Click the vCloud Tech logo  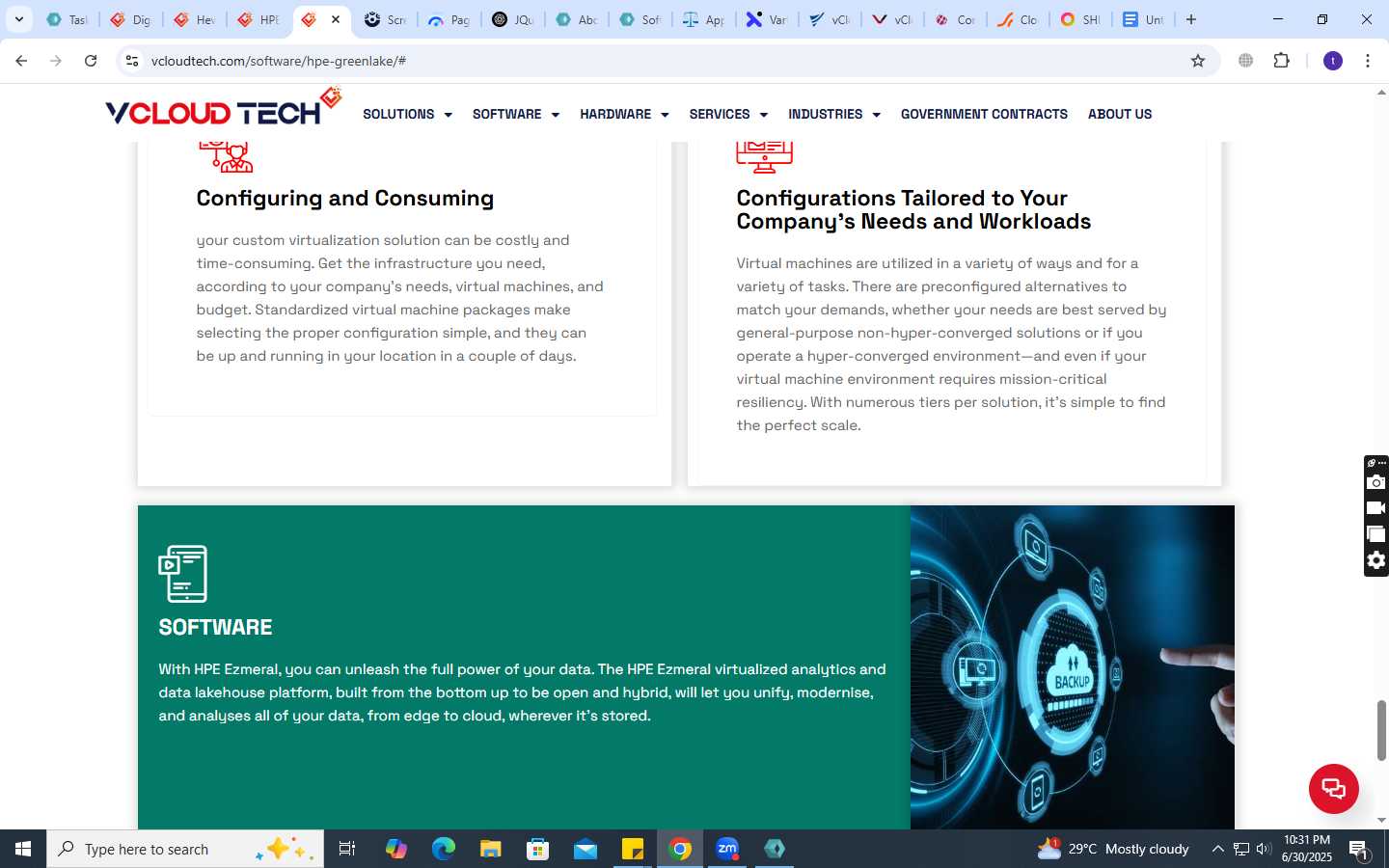pos(224,108)
